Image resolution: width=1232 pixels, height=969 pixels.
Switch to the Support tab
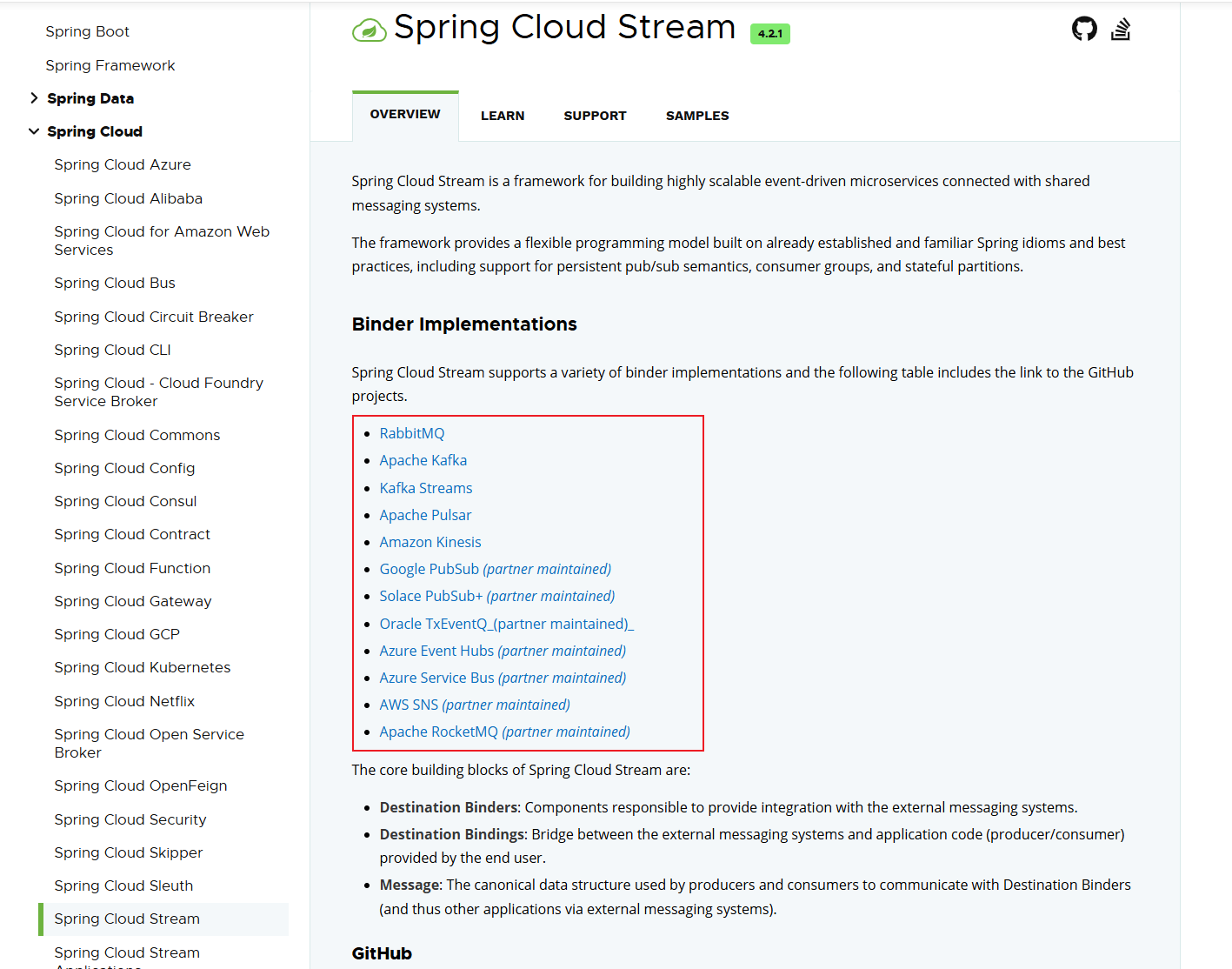(x=595, y=116)
